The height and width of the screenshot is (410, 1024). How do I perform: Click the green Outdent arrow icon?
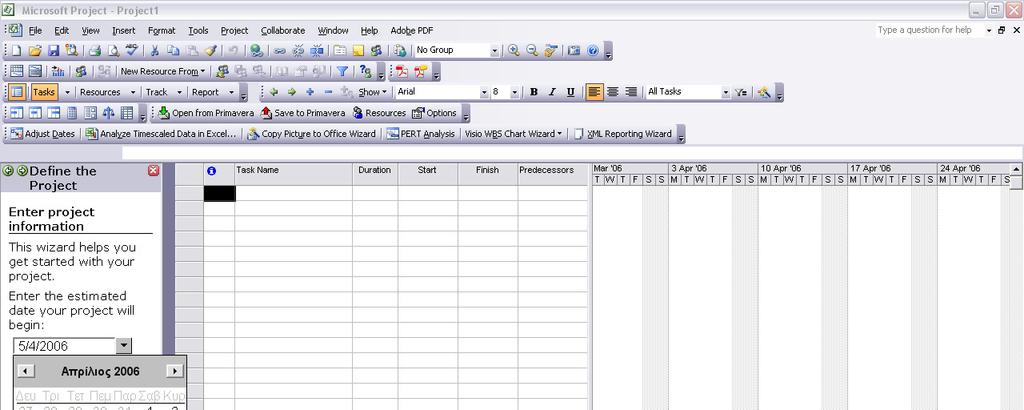coord(274,92)
